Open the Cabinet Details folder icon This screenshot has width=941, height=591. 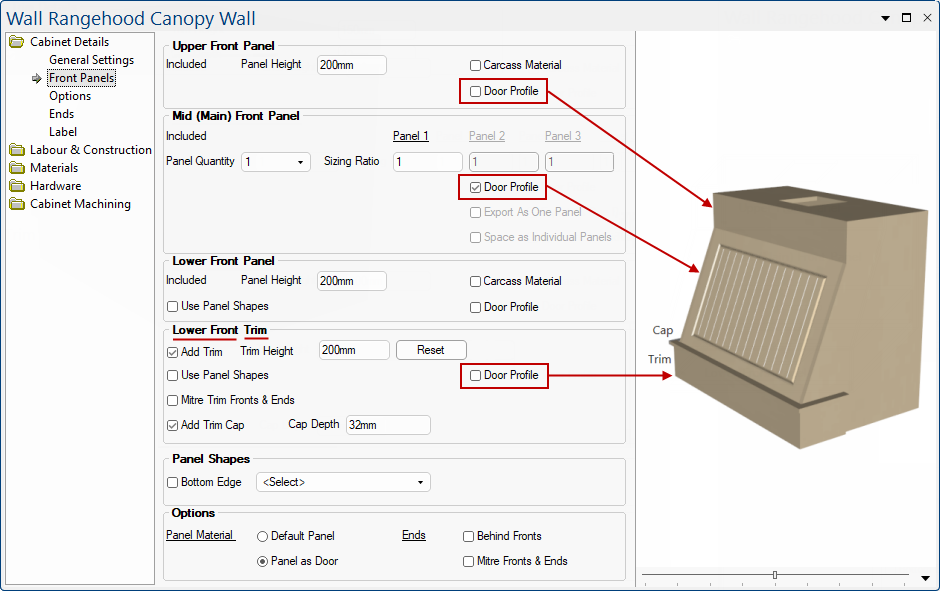click(16, 42)
